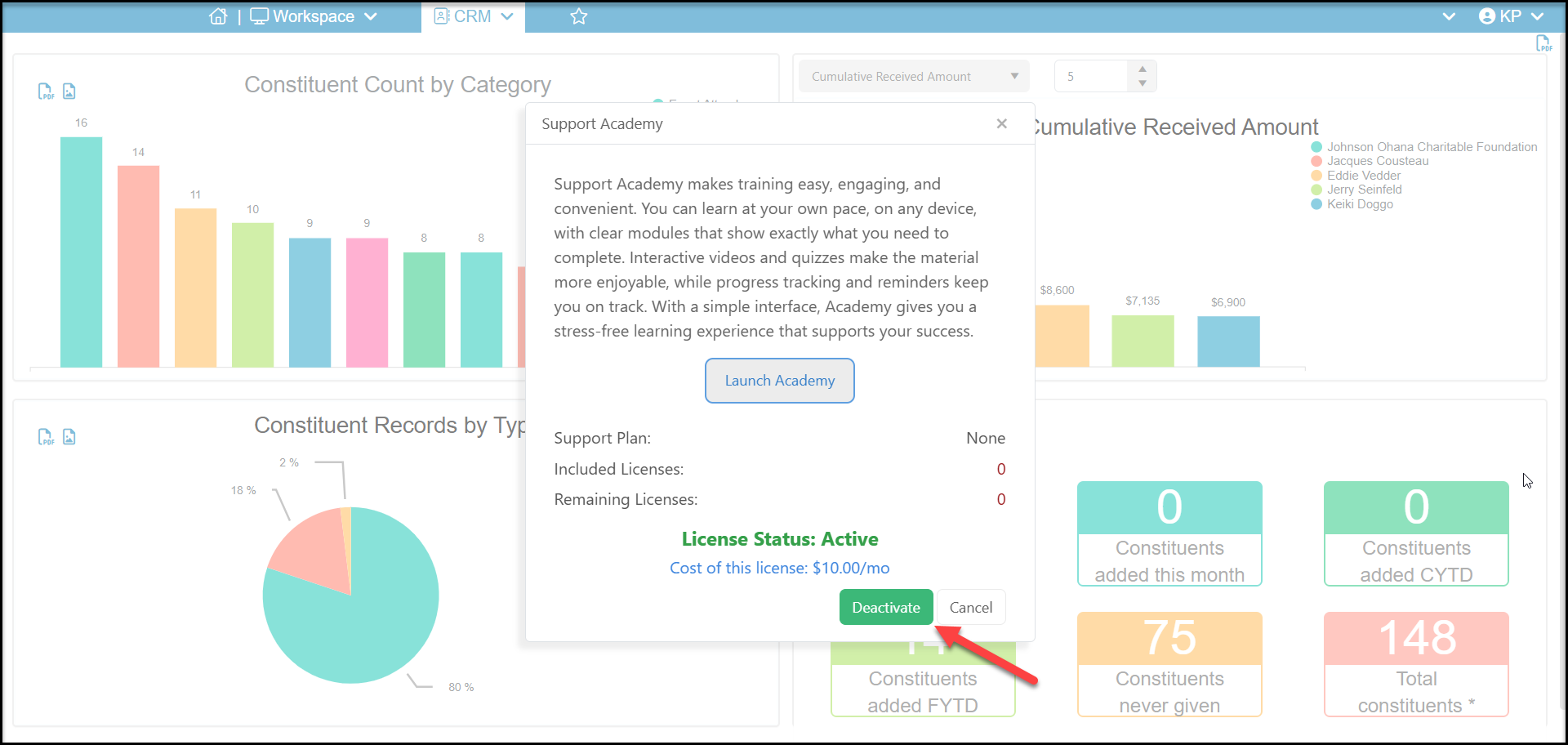Open the favorites star icon
Image resolution: width=1568 pixels, height=745 pixels.
pos(579,16)
